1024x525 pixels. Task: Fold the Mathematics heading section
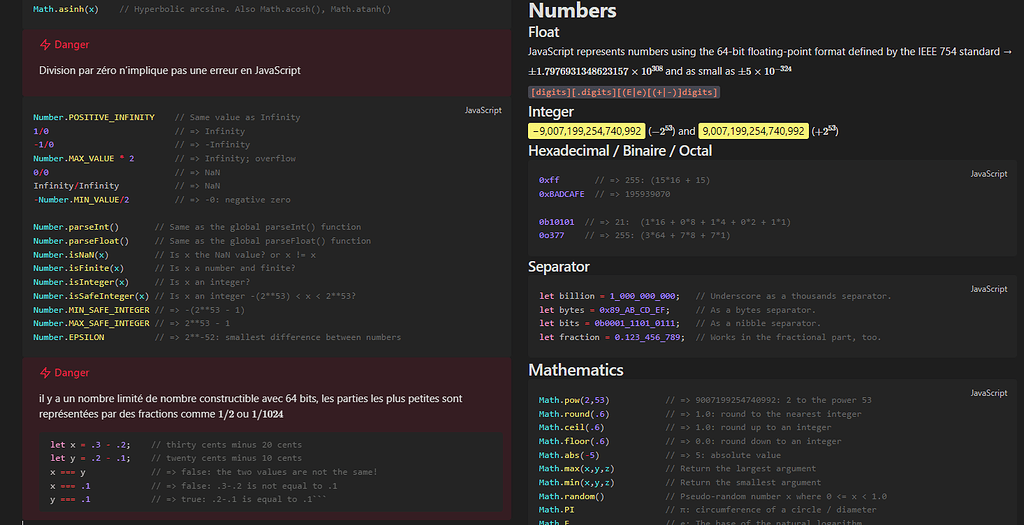coord(575,370)
